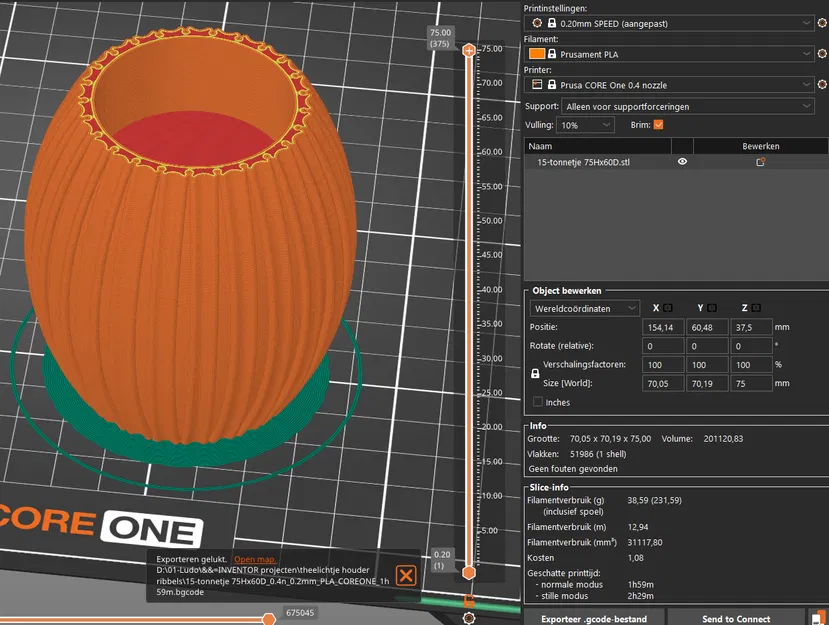
Task: Open printer settings gear icon
Action: point(822,84)
